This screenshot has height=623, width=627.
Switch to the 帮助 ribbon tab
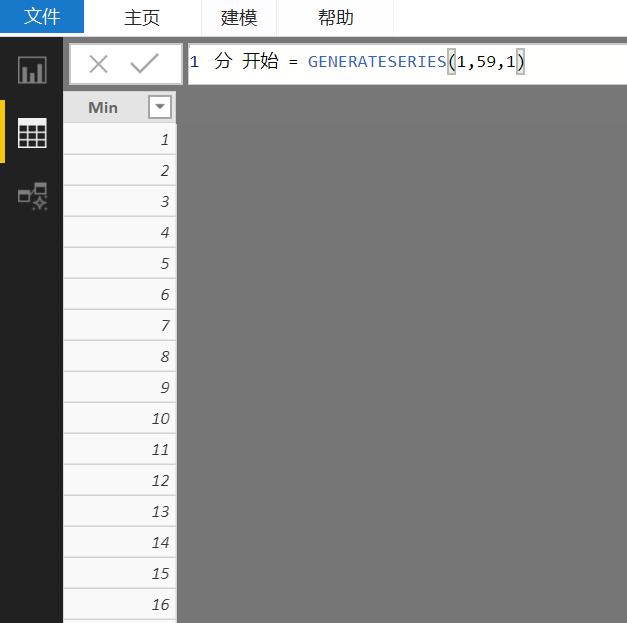pyautogui.click(x=335, y=18)
